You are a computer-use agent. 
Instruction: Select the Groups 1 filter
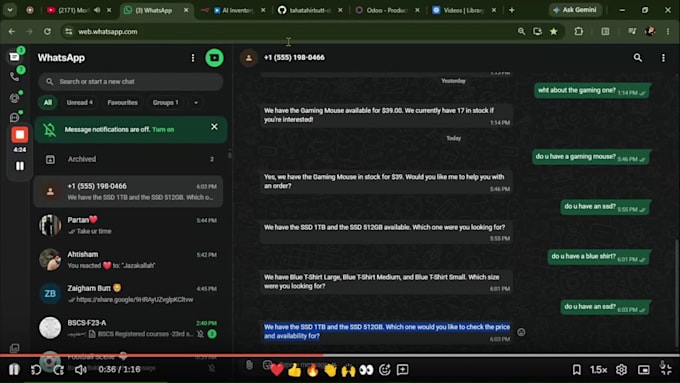point(165,102)
